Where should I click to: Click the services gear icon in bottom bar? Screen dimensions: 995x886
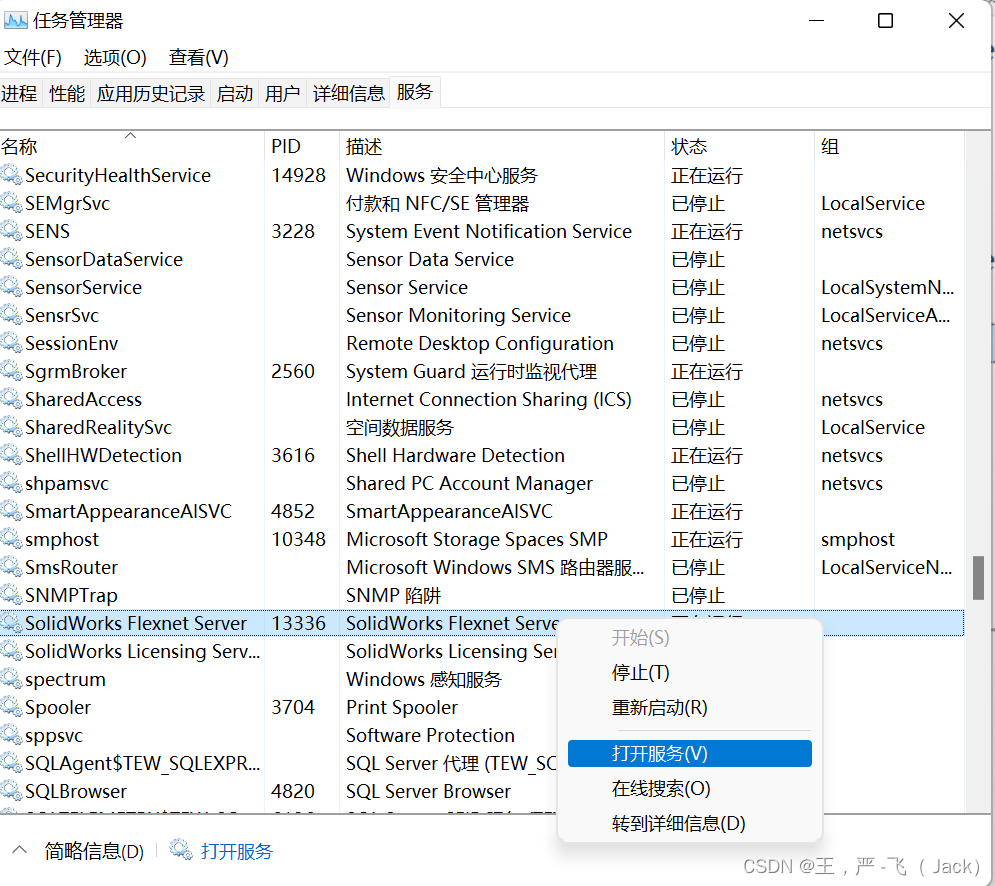[181, 851]
